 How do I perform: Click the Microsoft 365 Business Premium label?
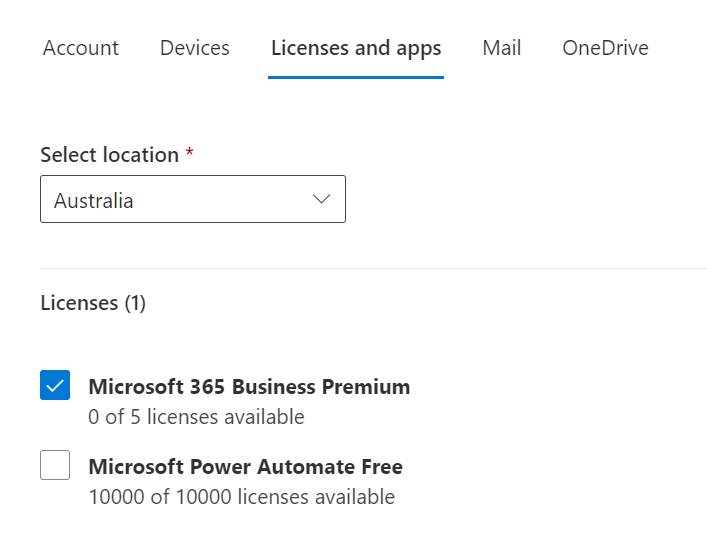tap(249, 387)
